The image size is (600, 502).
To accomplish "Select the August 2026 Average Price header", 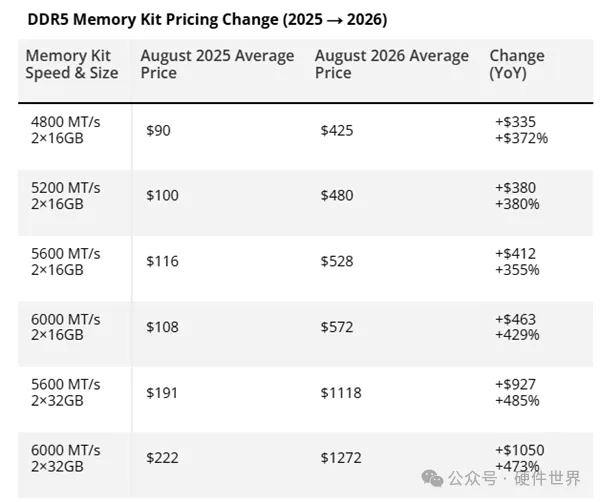I will click(392, 64).
